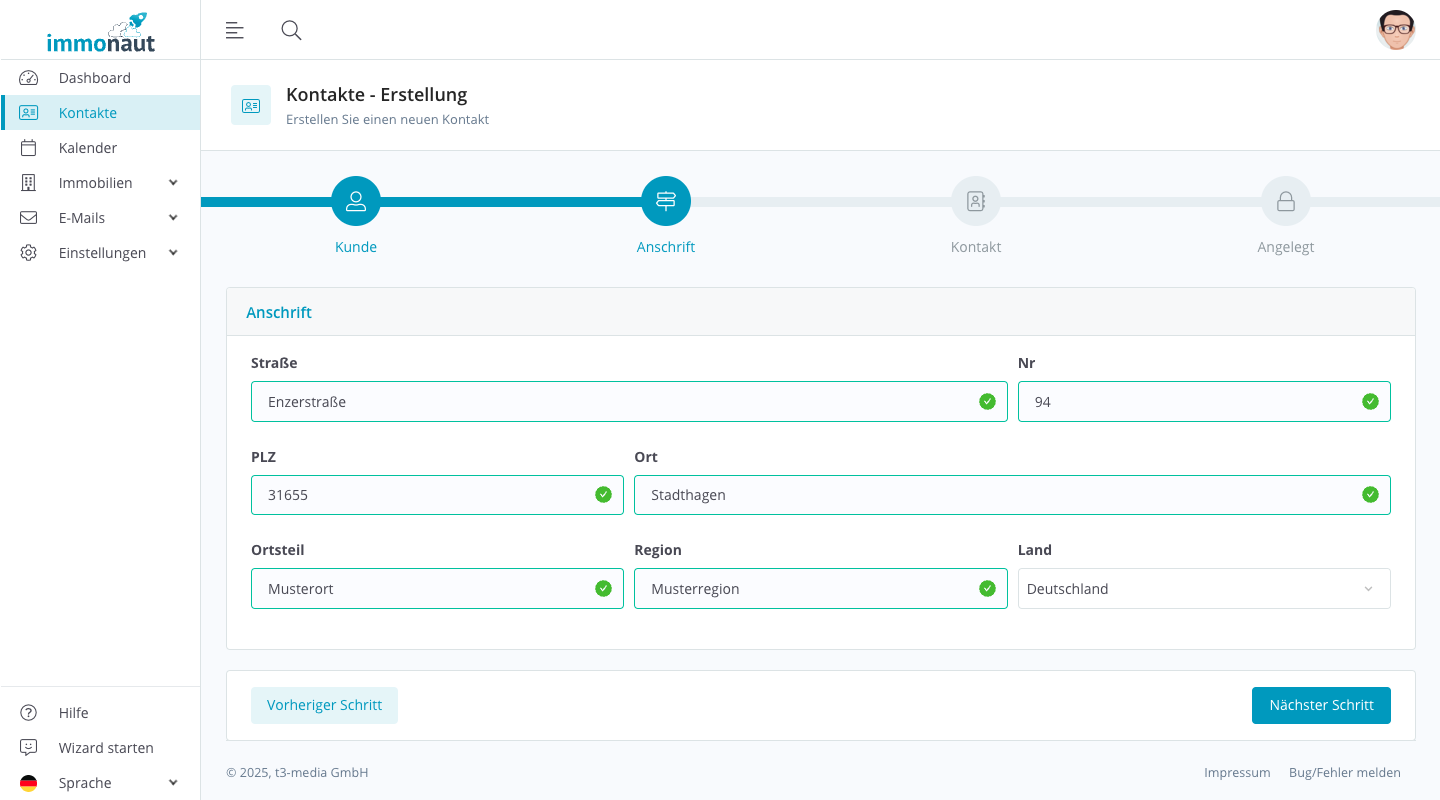Open the Sprache language selector
Viewport: 1440px width, 800px height.
[x=100, y=783]
